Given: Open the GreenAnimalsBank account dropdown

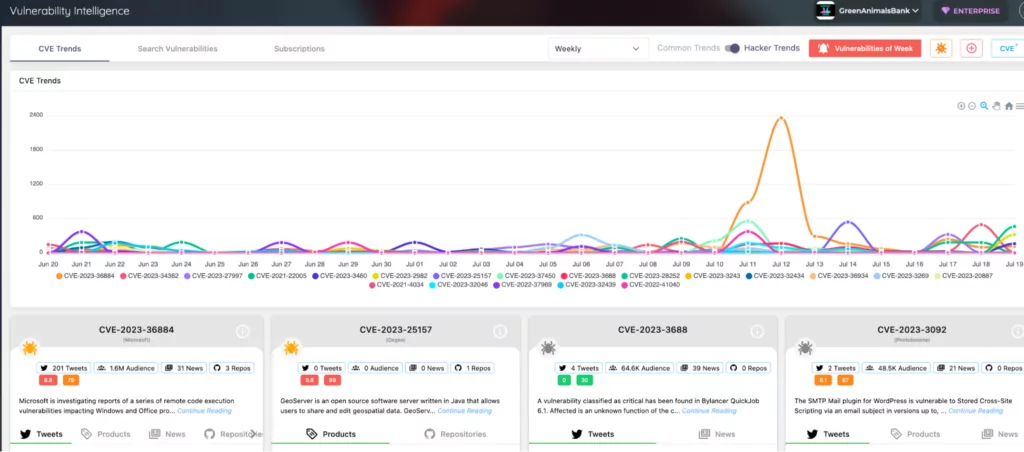Looking at the screenshot, I should pos(868,10).
